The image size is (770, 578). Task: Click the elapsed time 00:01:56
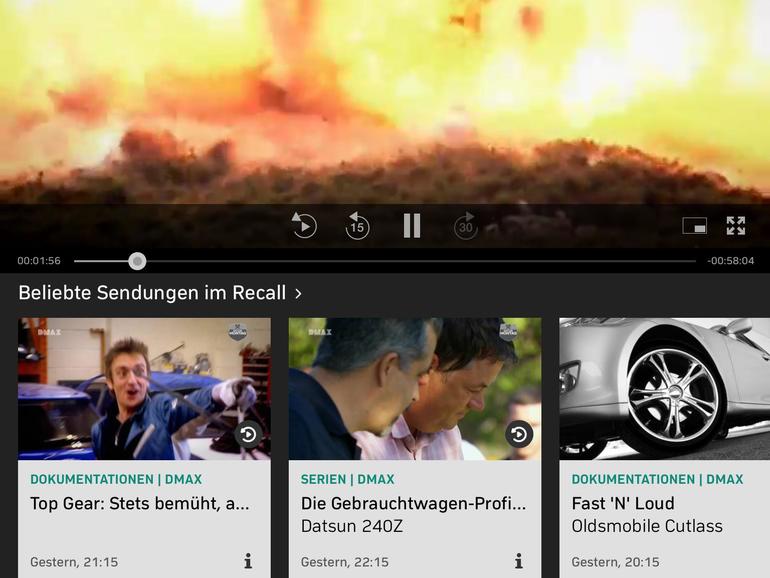[39, 261]
